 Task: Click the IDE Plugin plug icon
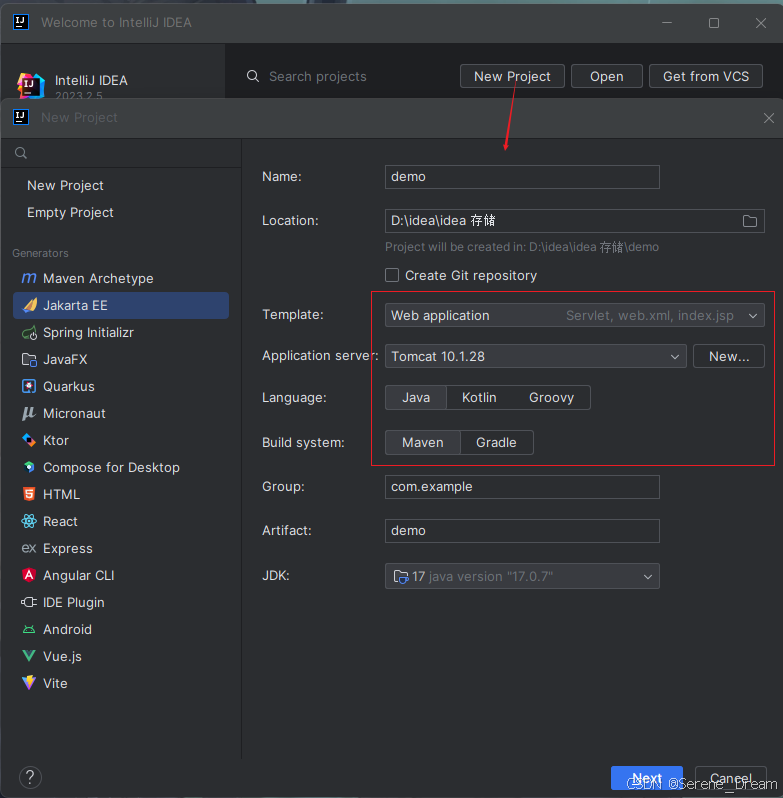pos(29,602)
